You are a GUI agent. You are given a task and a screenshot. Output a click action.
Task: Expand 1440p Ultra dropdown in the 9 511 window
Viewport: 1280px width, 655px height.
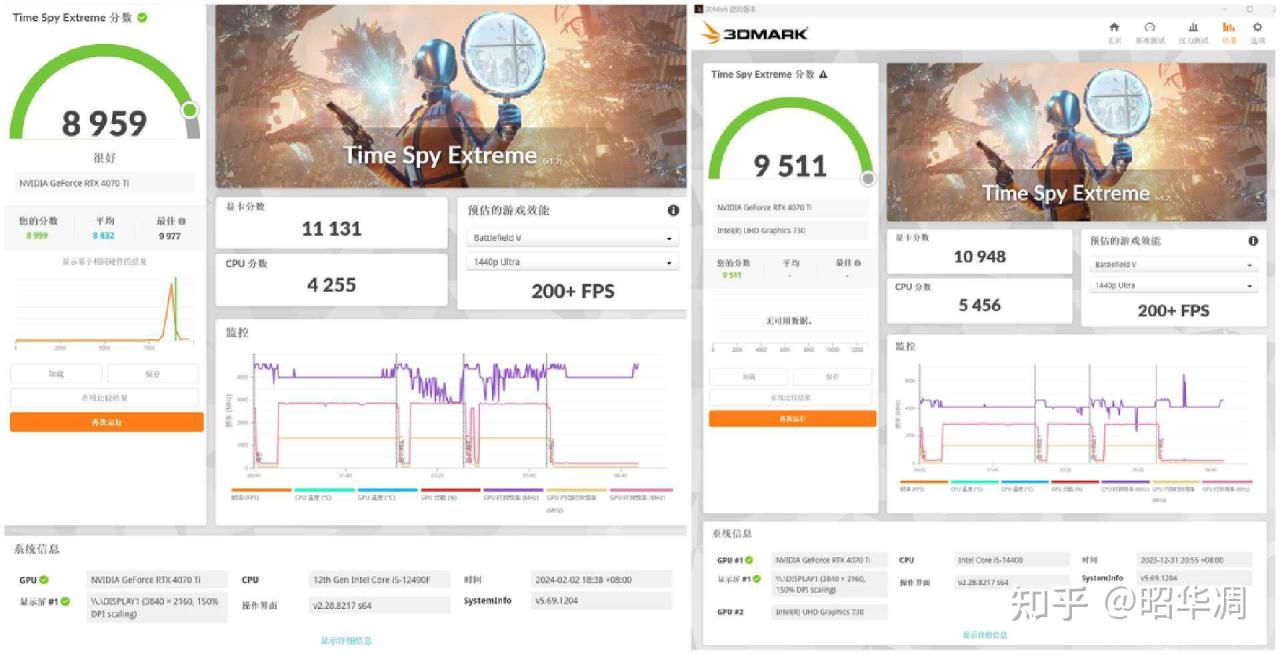[x=1173, y=286]
